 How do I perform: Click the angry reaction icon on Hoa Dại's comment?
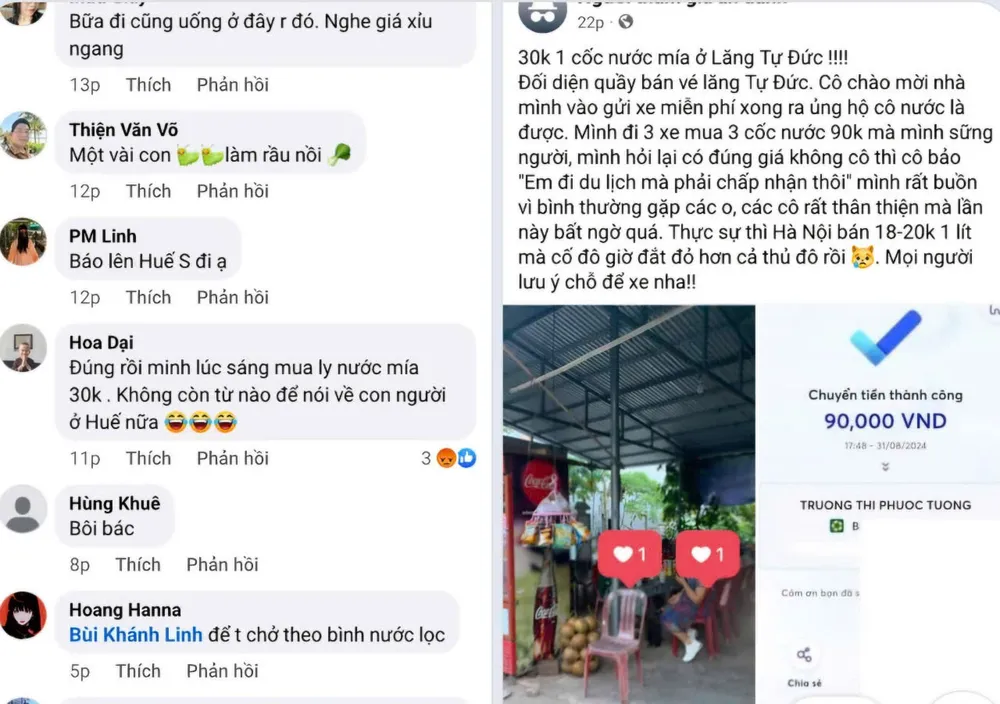click(446, 458)
